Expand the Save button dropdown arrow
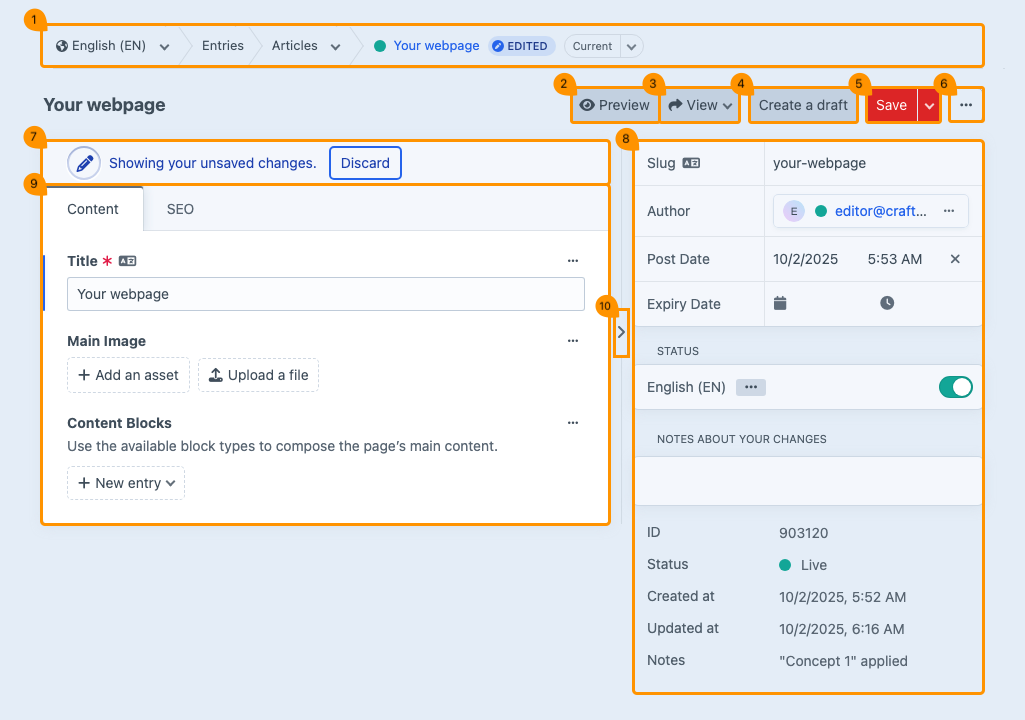This screenshot has height=720, width=1025. (x=929, y=106)
